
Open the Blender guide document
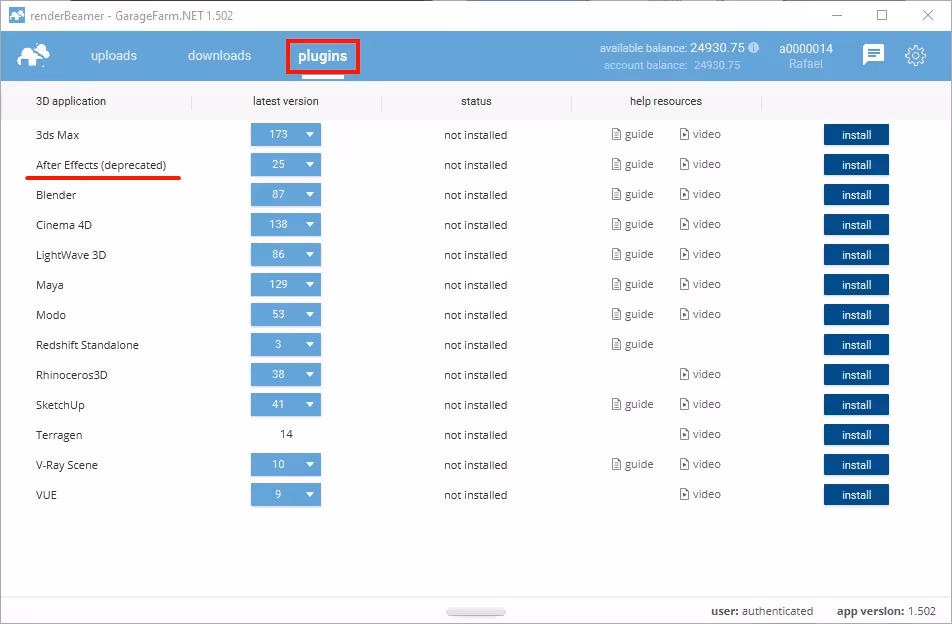pos(632,194)
